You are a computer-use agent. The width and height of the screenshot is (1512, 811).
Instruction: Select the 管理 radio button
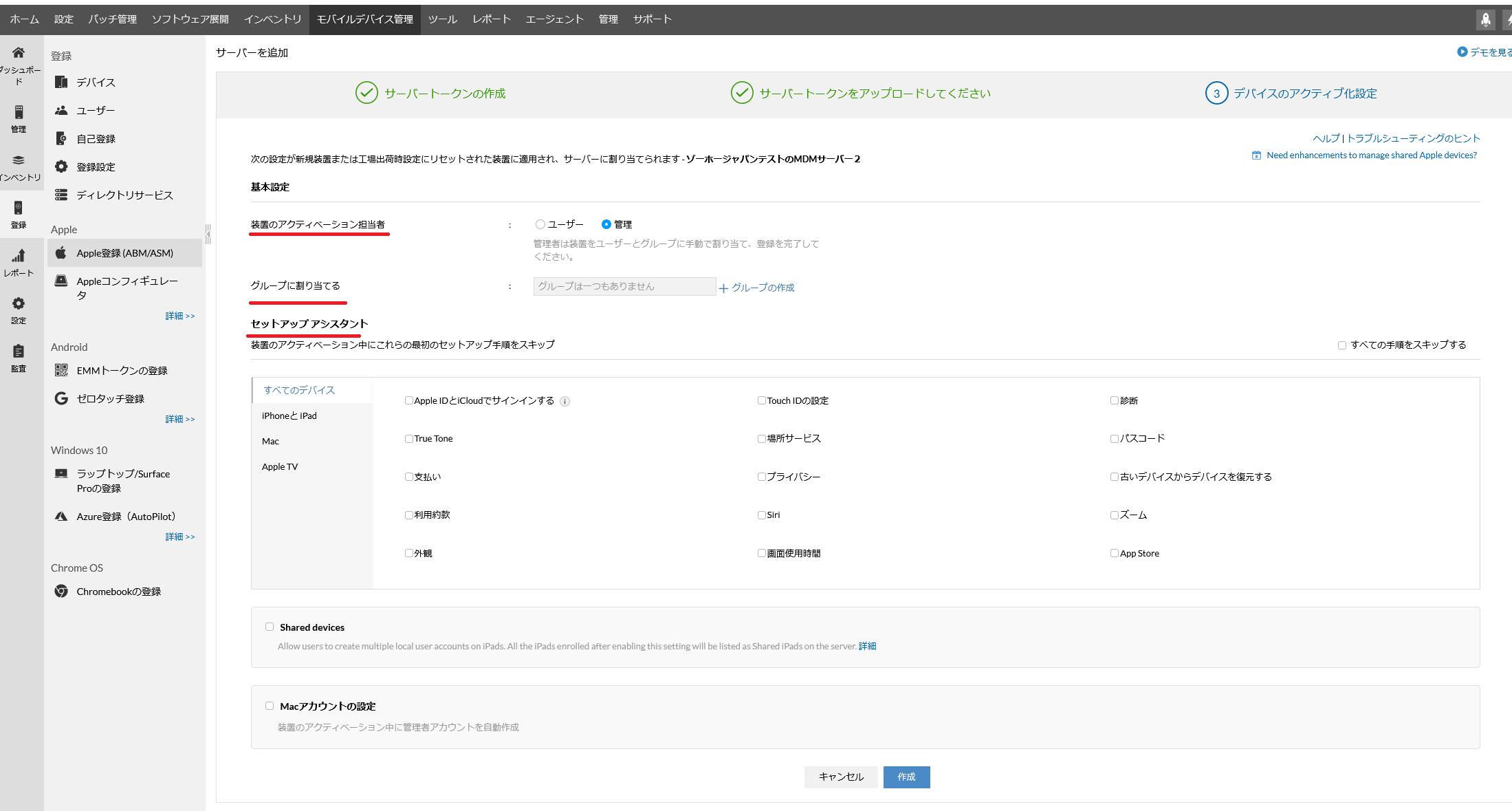tap(606, 224)
